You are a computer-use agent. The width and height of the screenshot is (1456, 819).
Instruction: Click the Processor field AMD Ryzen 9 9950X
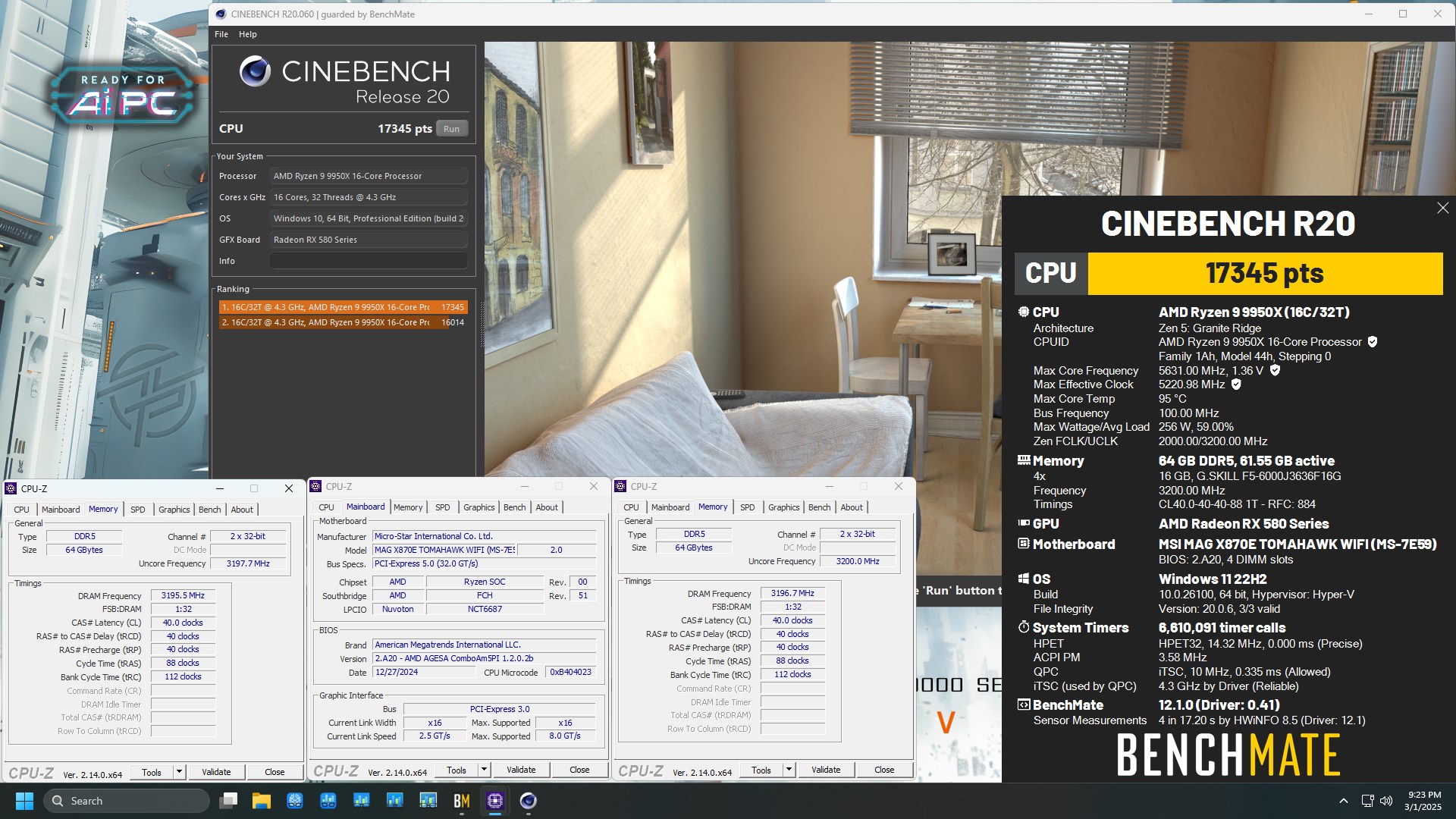[369, 176]
